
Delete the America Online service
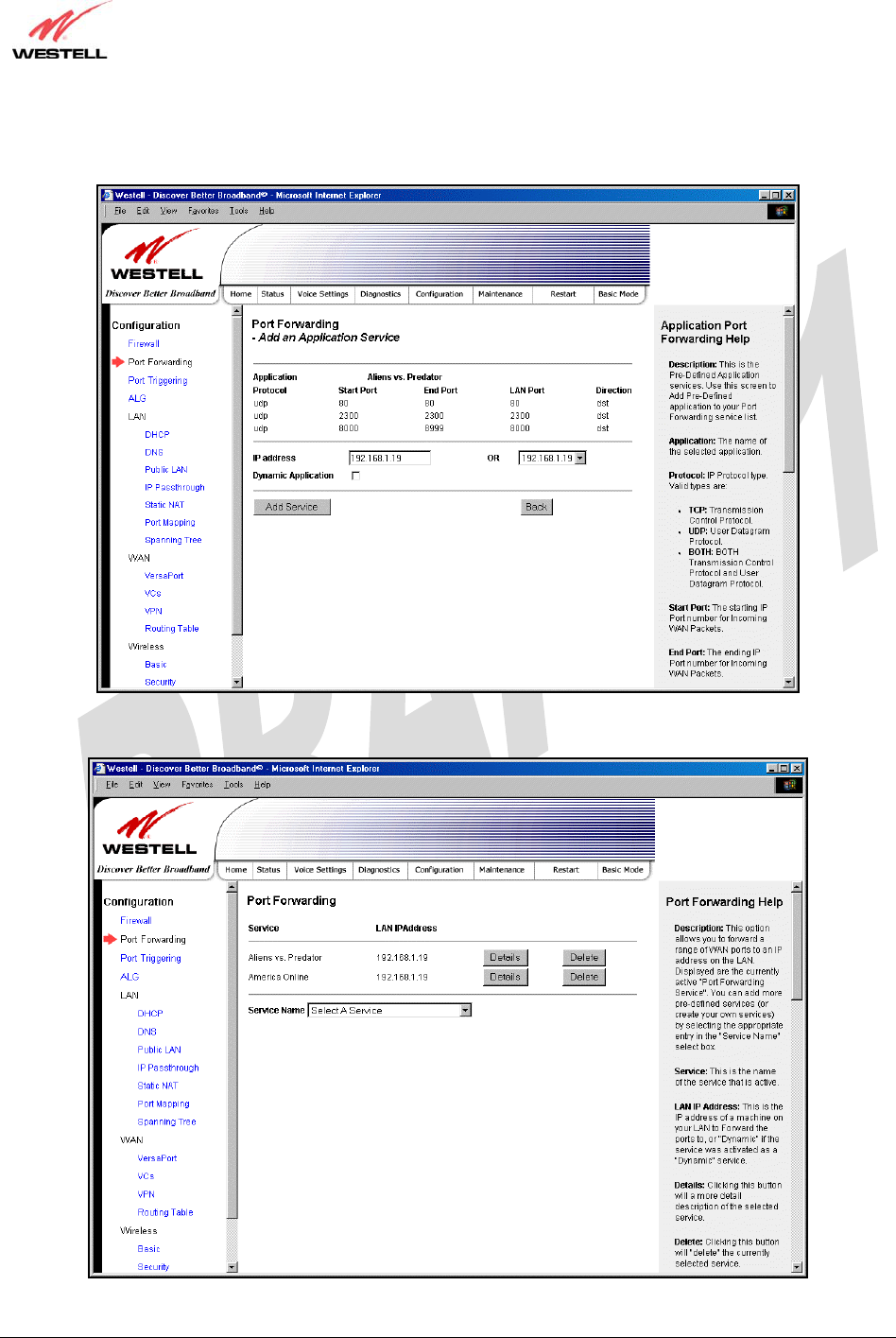(584, 977)
